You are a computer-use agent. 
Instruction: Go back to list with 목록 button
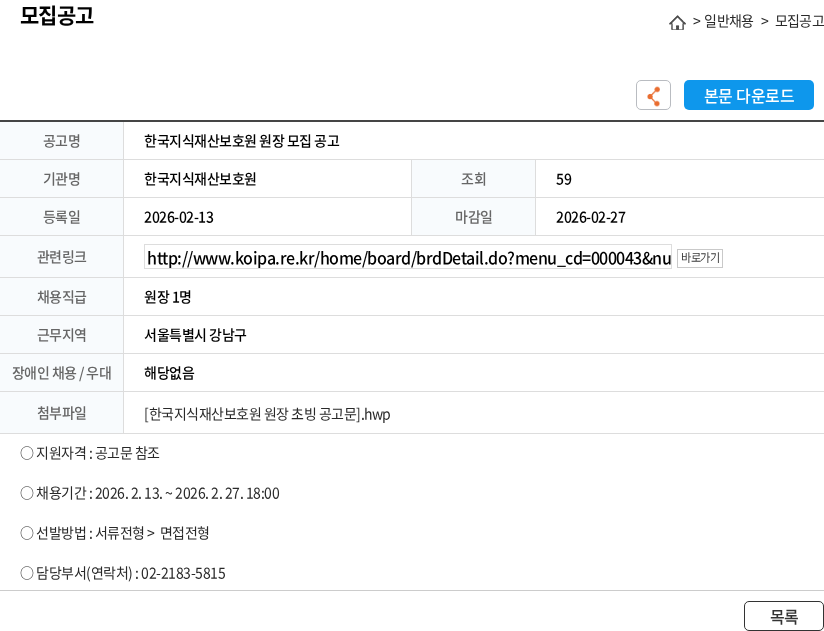tap(783, 616)
